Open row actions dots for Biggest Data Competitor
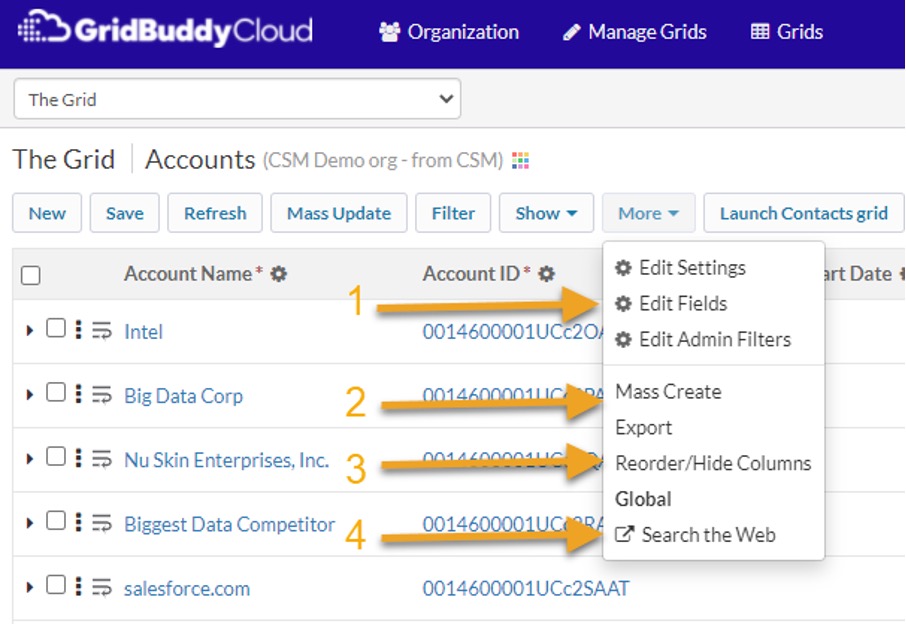Screen dimensions: 906x624 point(79,521)
